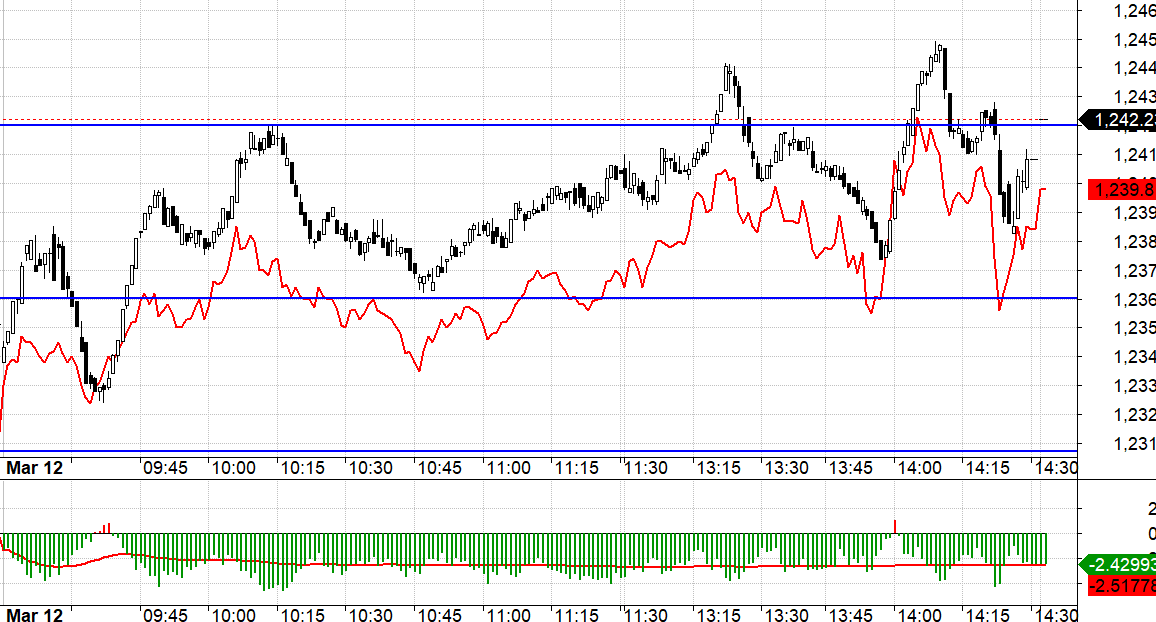
Task: Click the red 1,239.8 price tag
Action: pyautogui.click(x=1122, y=189)
